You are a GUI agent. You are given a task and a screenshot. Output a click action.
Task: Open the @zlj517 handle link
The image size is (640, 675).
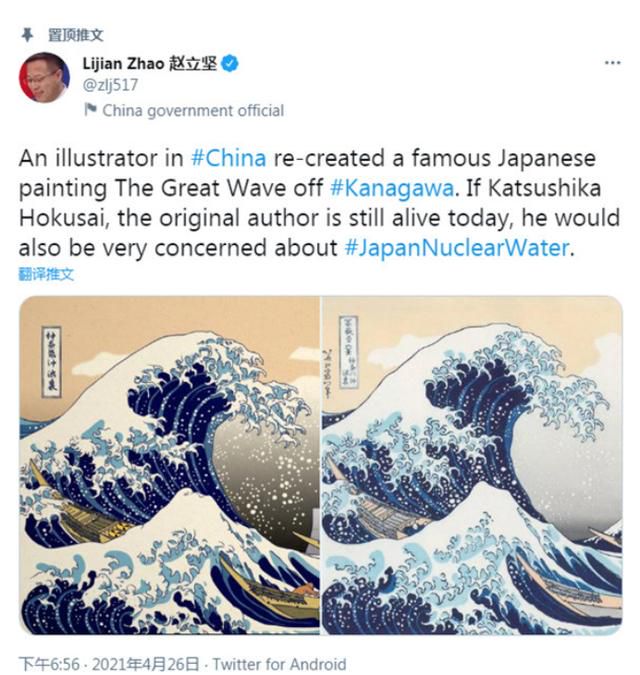[110, 85]
